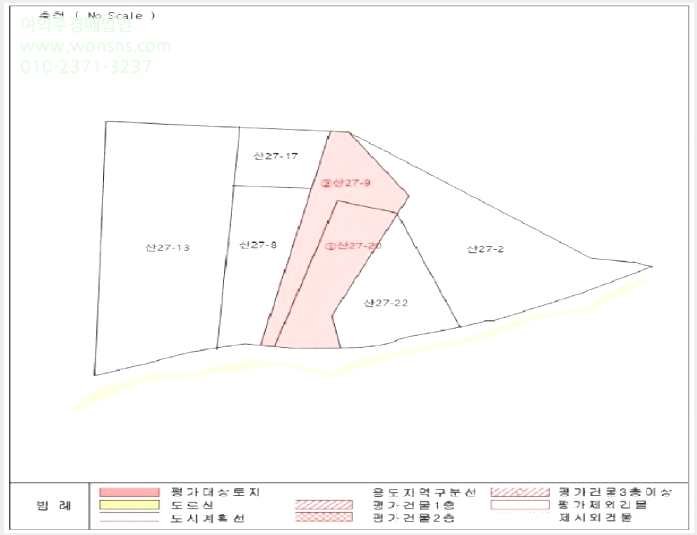Click the empty 평가제외건물 legend swatch
The width and height of the screenshot is (697, 535).
[x=520, y=505]
